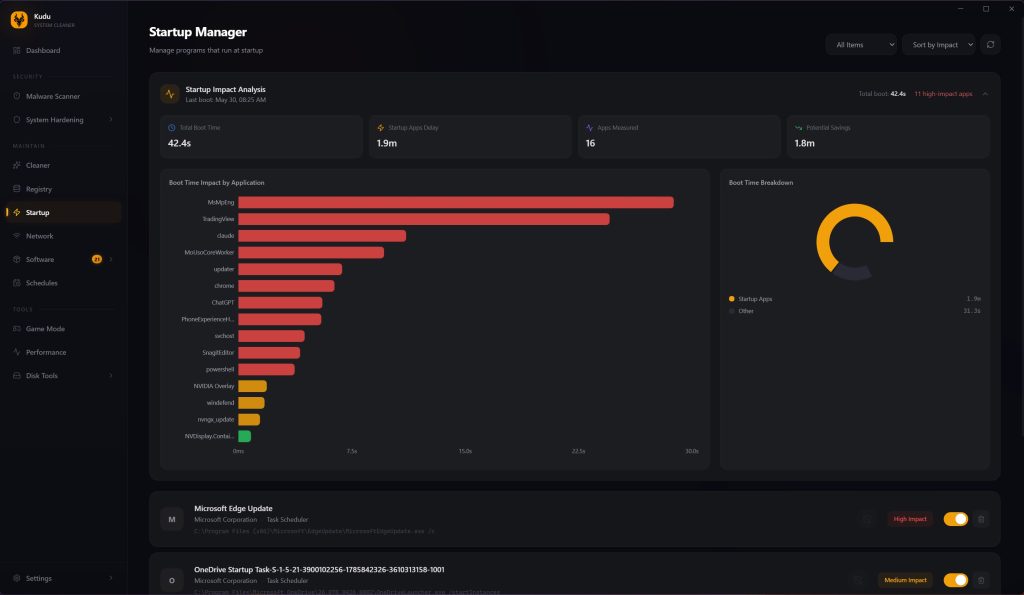The height and width of the screenshot is (595, 1024).
Task: Click the NVDisplay.Container green bar
Action: coord(244,436)
